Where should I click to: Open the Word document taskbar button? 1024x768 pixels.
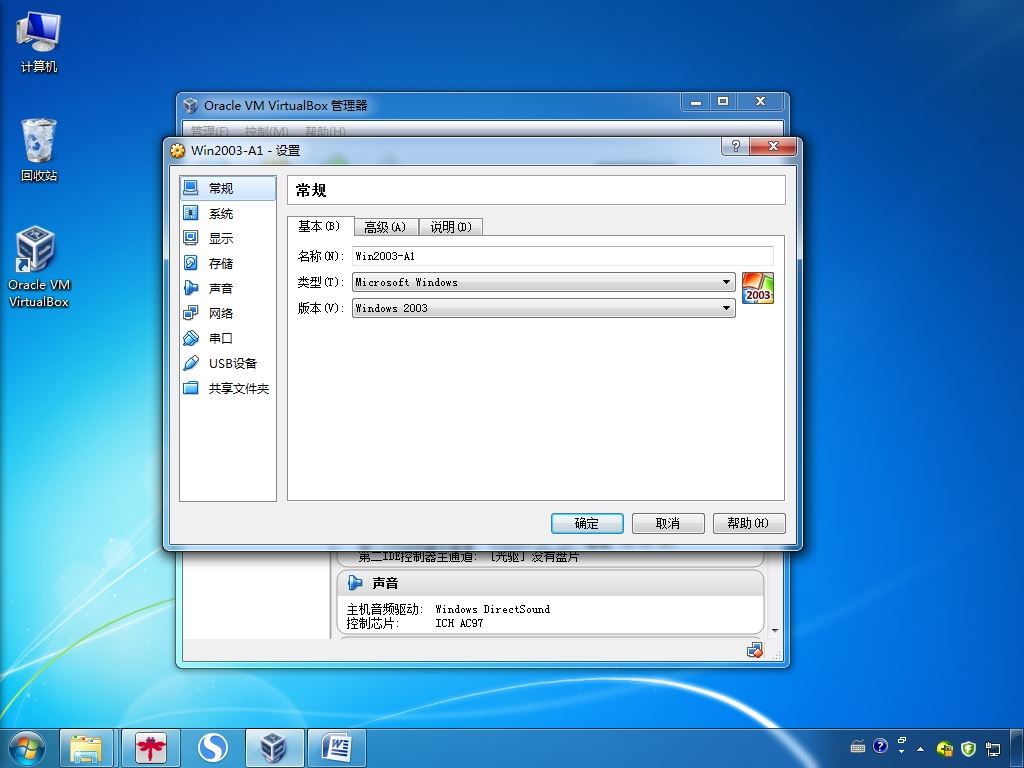[x=337, y=748]
